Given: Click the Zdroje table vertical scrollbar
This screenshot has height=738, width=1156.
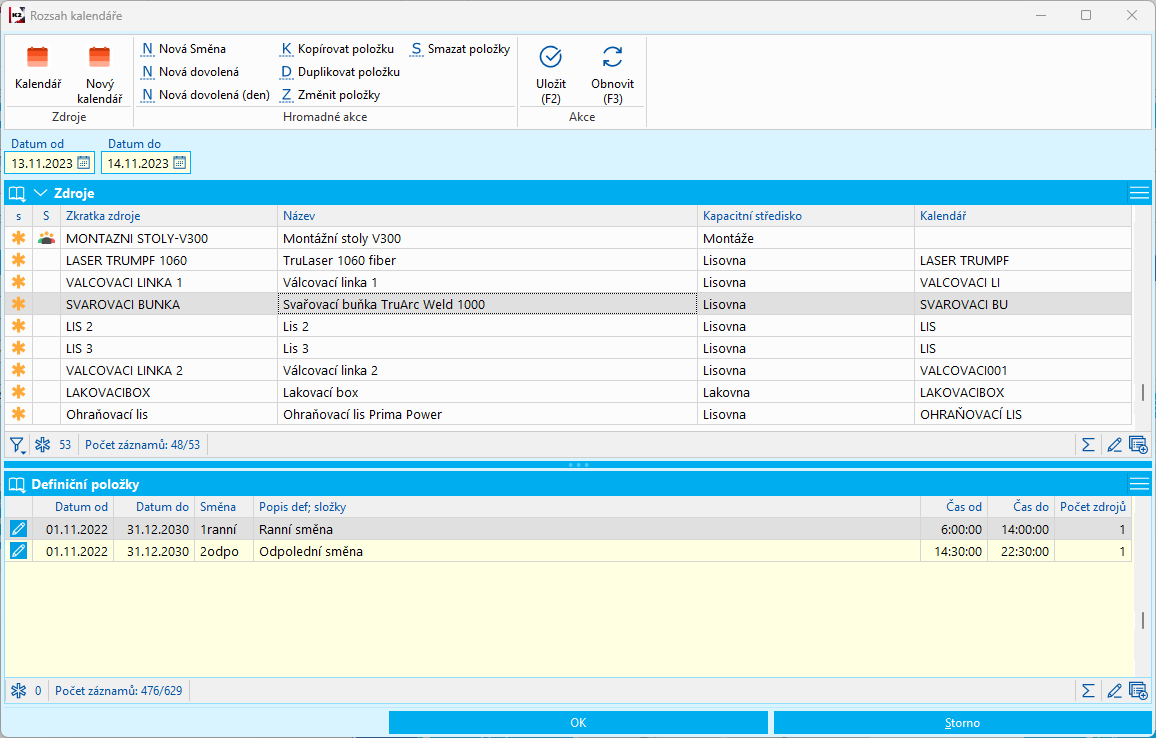Looking at the screenshot, I should 1143,392.
